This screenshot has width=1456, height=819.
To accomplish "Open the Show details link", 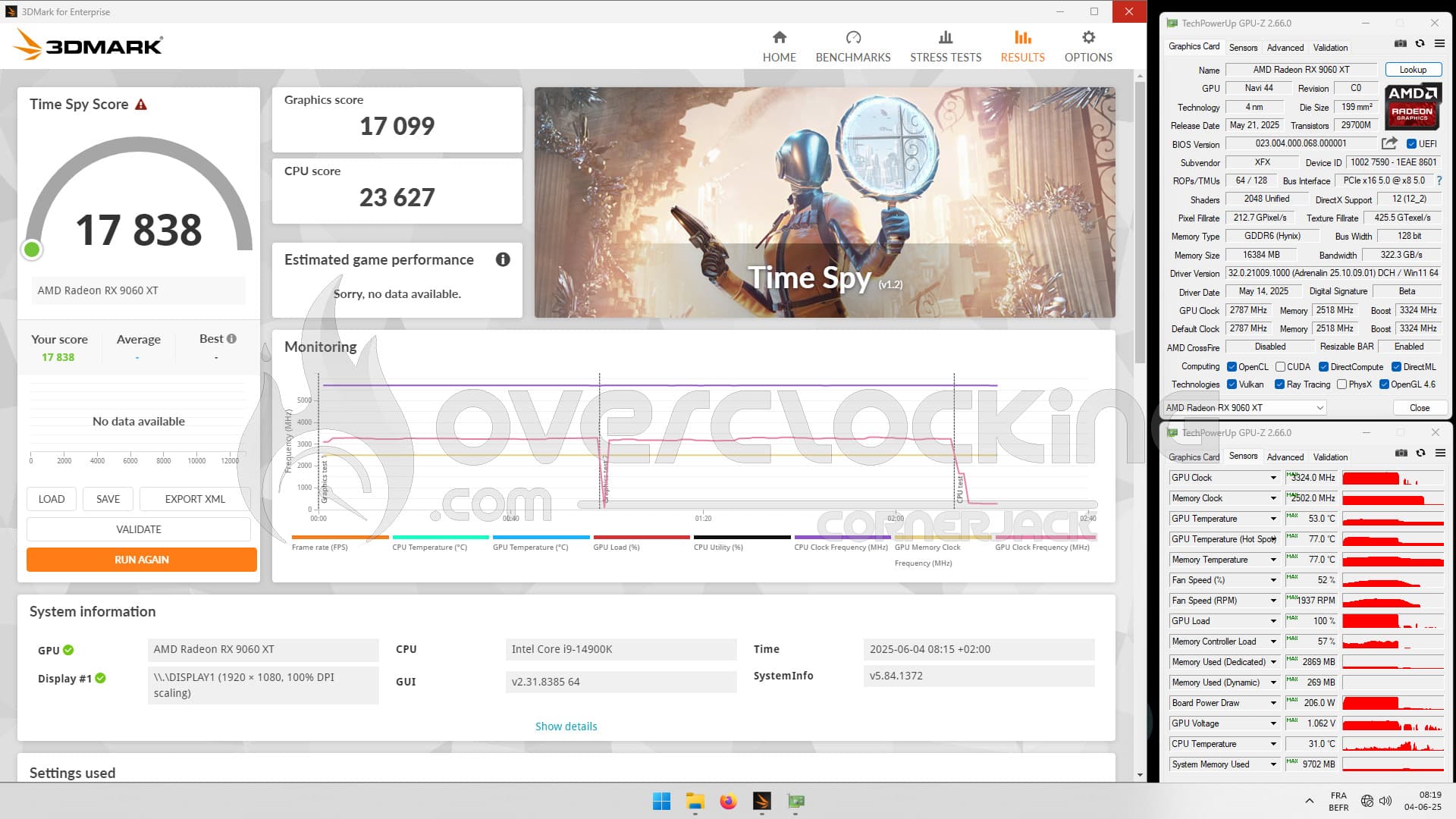I will pos(566,726).
